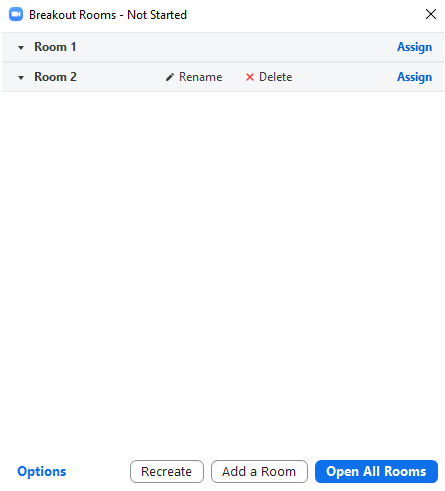
Task: Add a Room to the list
Action: coord(259,471)
